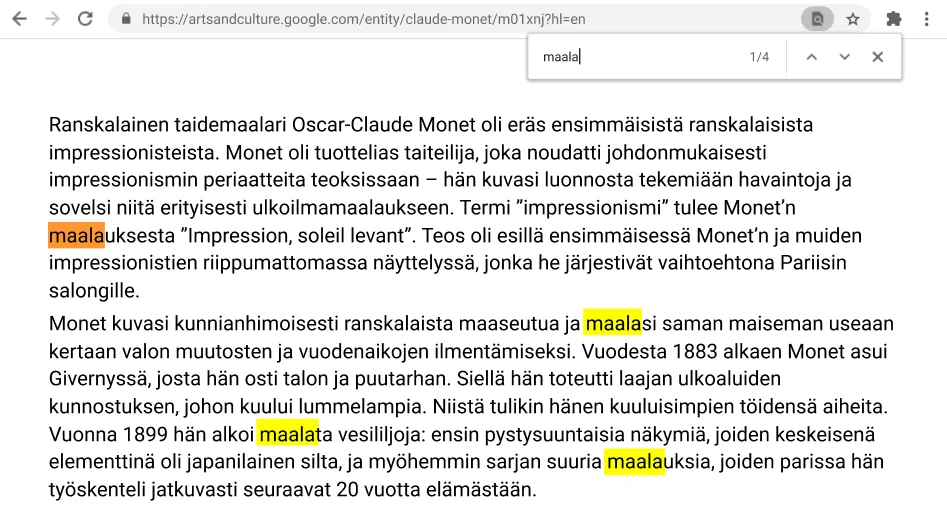Click highlighted maala in word maalasi
The height and width of the screenshot is (532, 947).
pos(612,323)
